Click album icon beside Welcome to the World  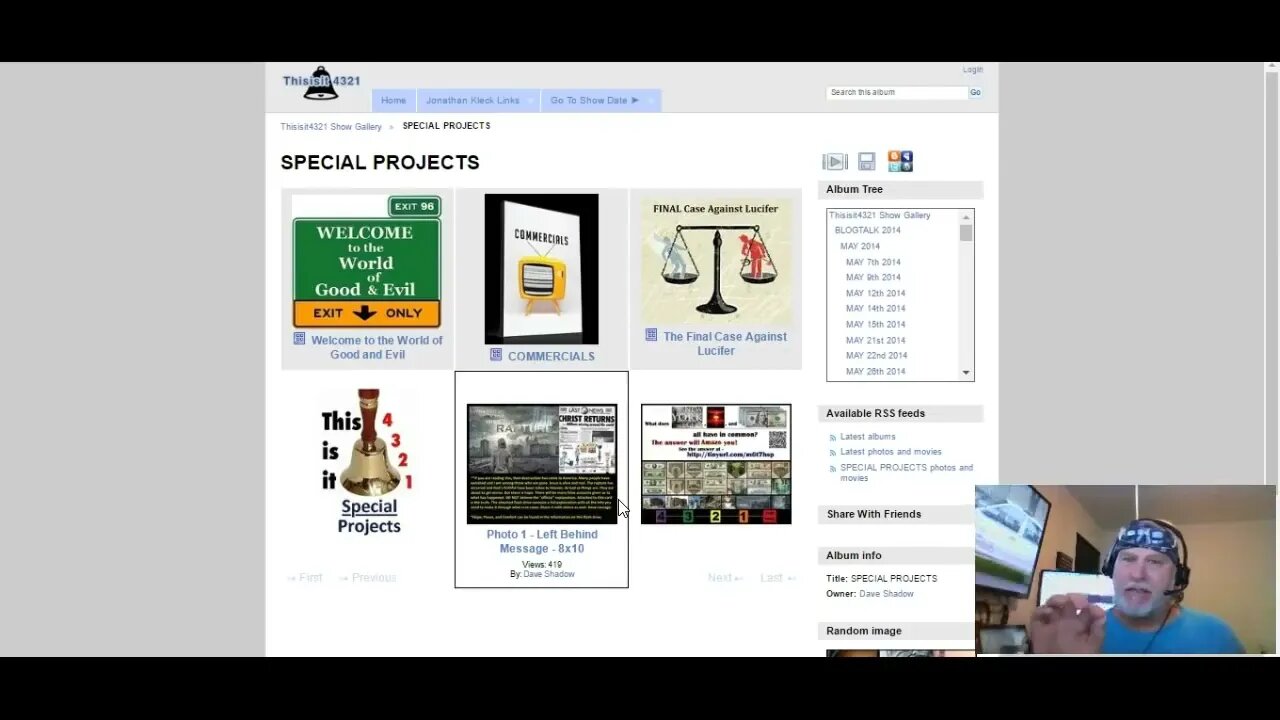(x=299, y=339)
